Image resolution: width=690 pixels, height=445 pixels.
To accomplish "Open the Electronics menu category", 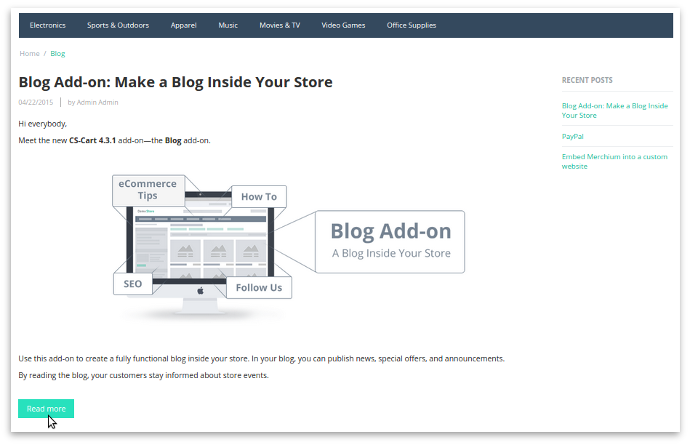I will pyautogui.click(x=47, y=25).
